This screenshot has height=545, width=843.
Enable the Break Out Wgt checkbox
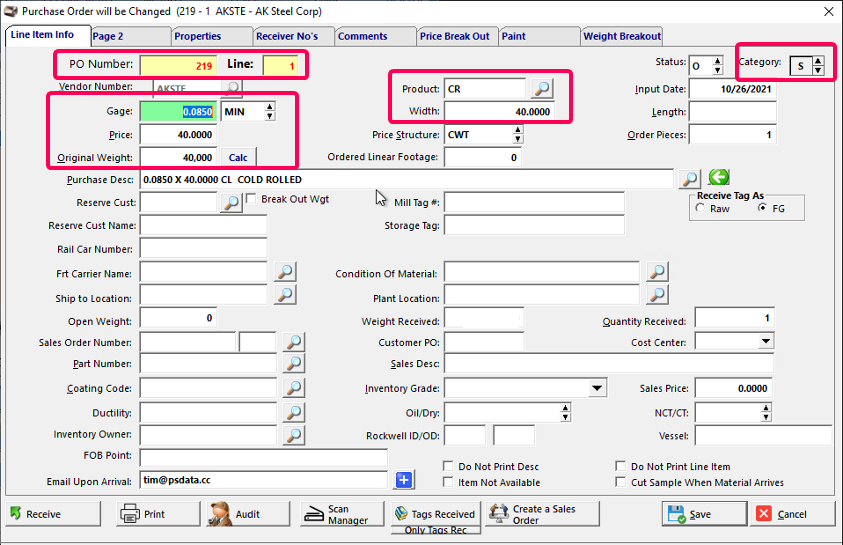coord(251,199)
